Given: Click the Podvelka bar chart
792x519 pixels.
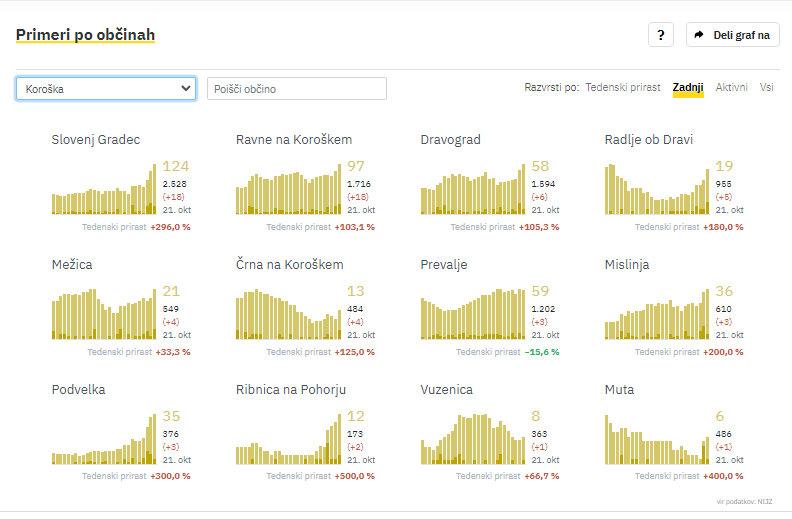Looking at the screenshot, I should point(104,440).
